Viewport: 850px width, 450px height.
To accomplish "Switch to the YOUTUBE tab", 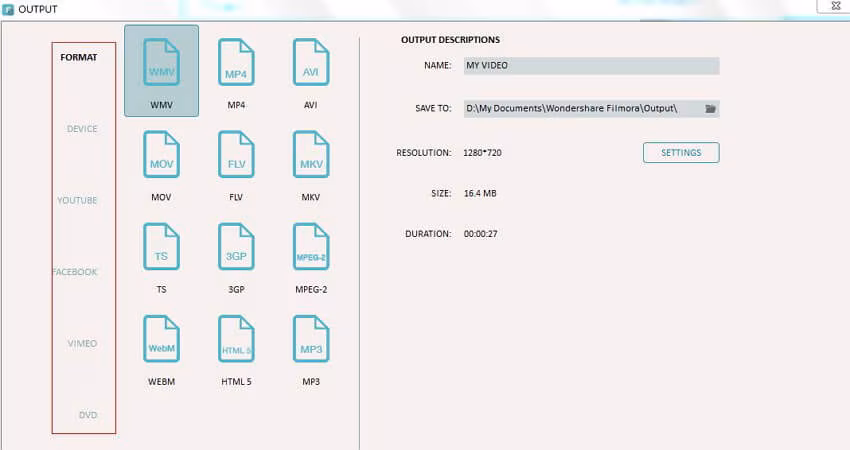I will coord(78,201).
